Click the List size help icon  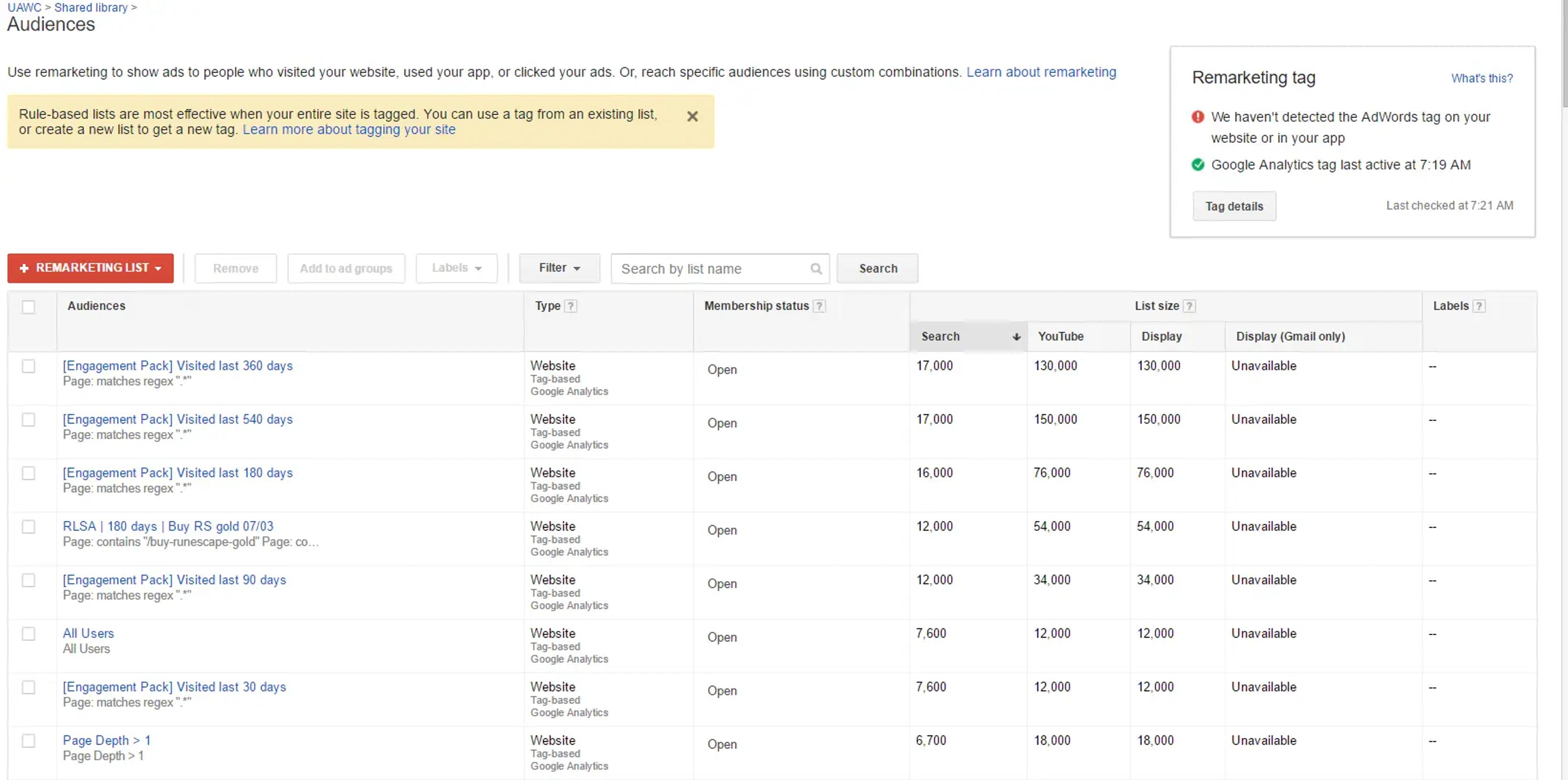[1189, 306]
